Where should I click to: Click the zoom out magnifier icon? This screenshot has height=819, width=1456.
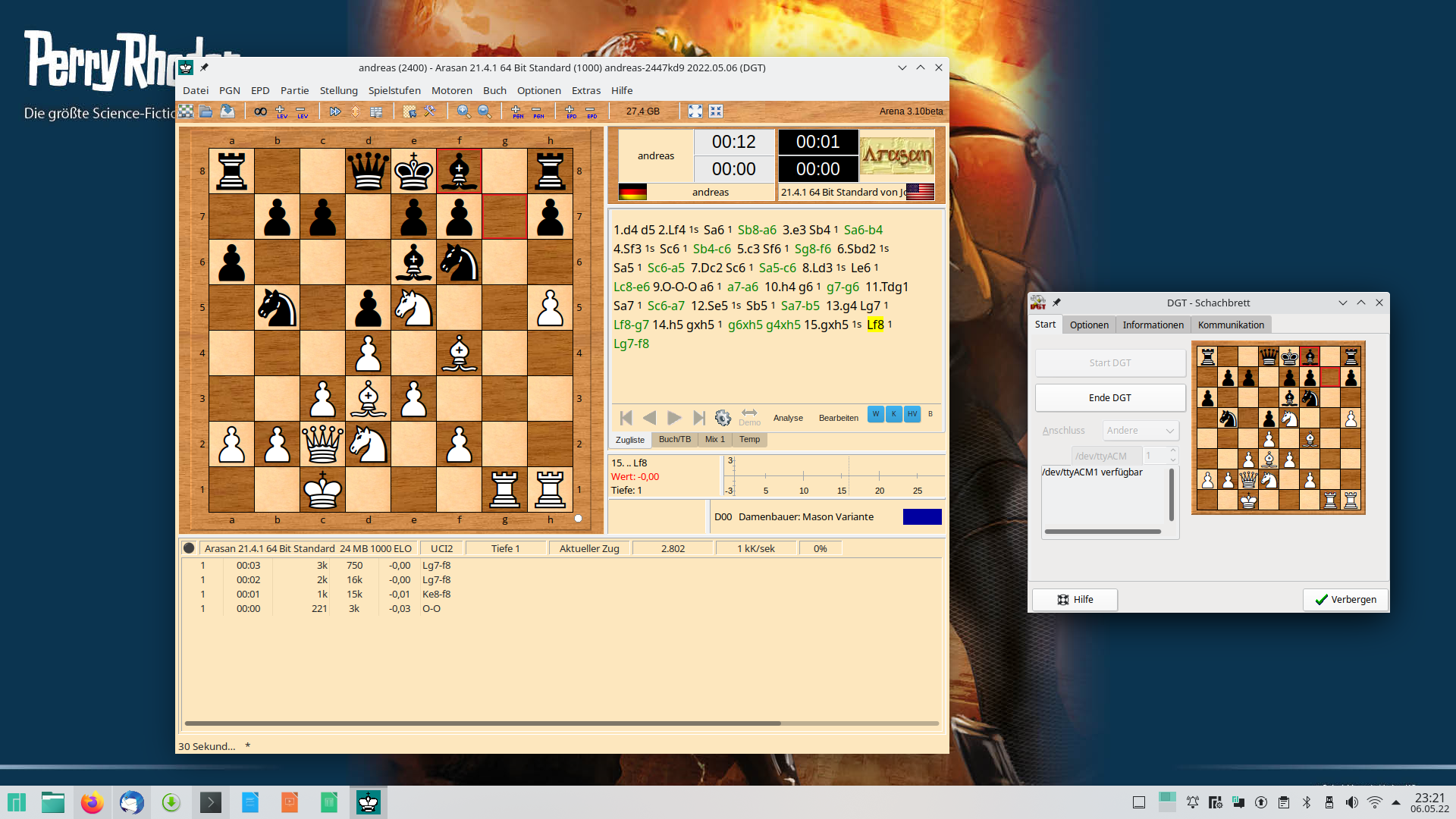(x=485, y=111)
